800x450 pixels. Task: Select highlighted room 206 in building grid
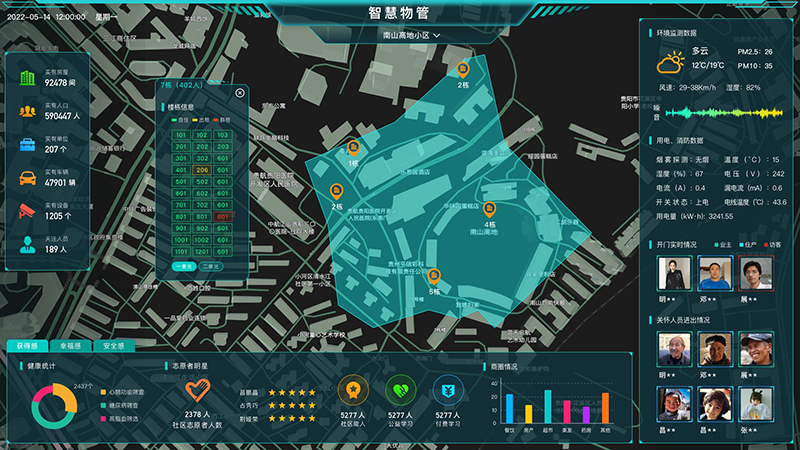[201, 170]
